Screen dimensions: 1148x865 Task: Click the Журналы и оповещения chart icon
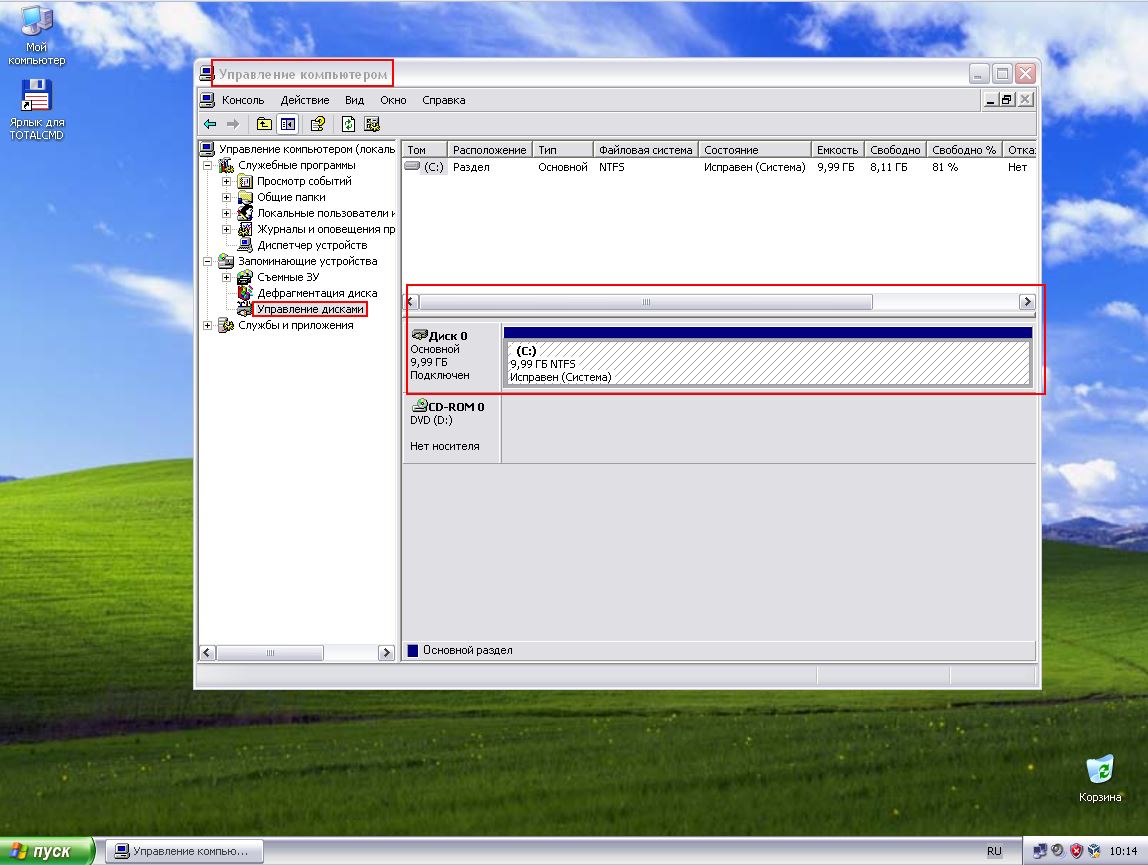coord(245,229)
